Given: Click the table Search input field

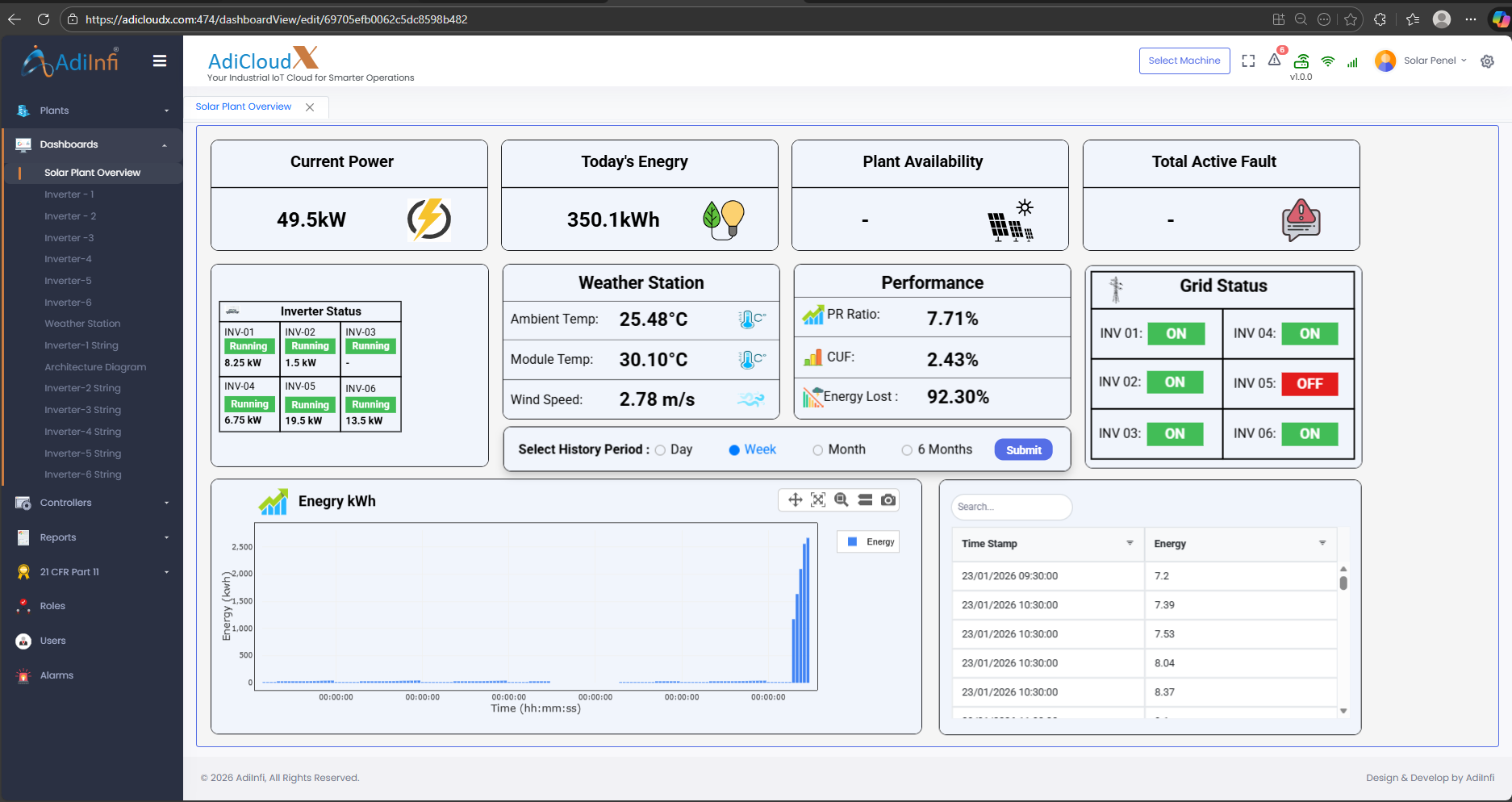Looking at the screenshot, I should [1011, 507].
